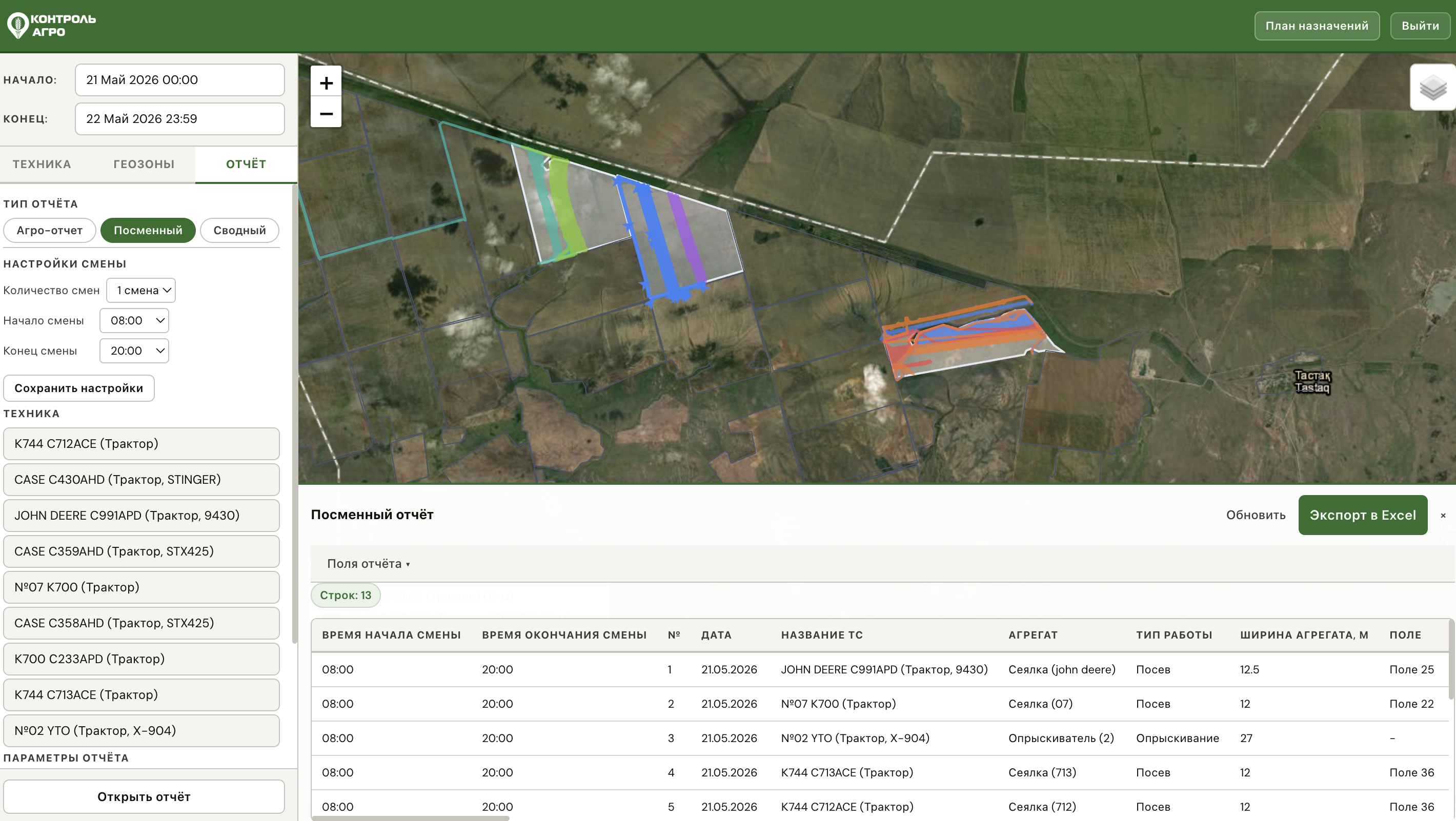This screenshot has height=821, width=1456.
Task: Open the map layers switcher icon
Action: (x=1433, y=88)
